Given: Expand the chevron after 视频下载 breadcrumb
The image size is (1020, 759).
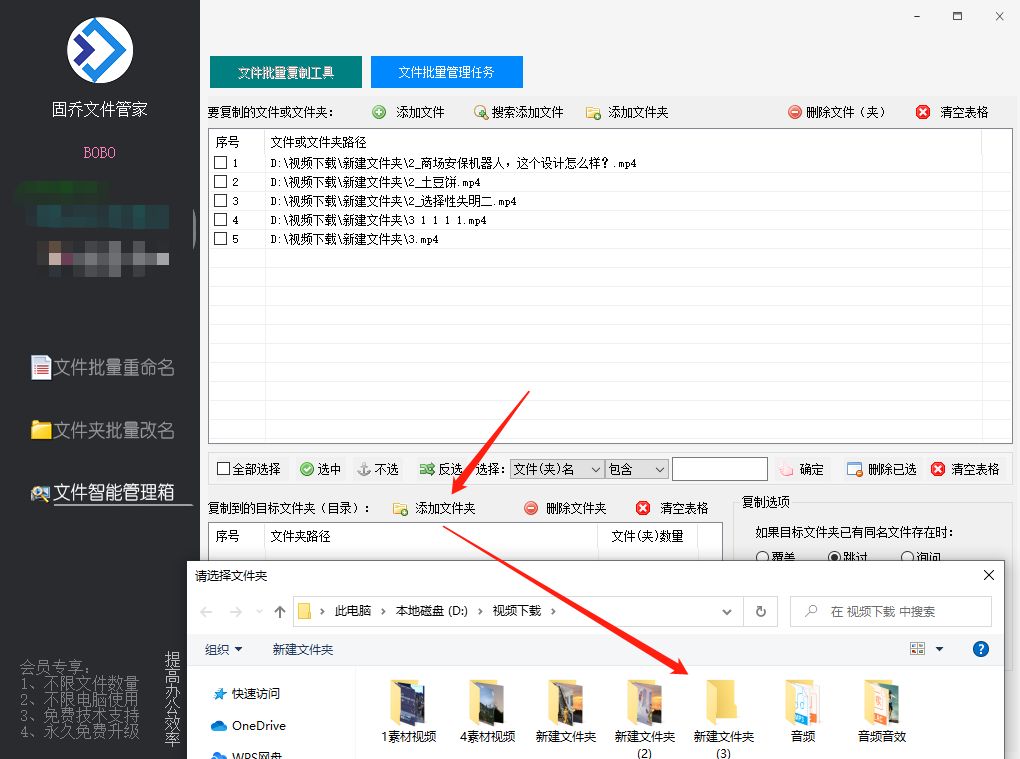Looking at the screenshot, I should [553, 611].
